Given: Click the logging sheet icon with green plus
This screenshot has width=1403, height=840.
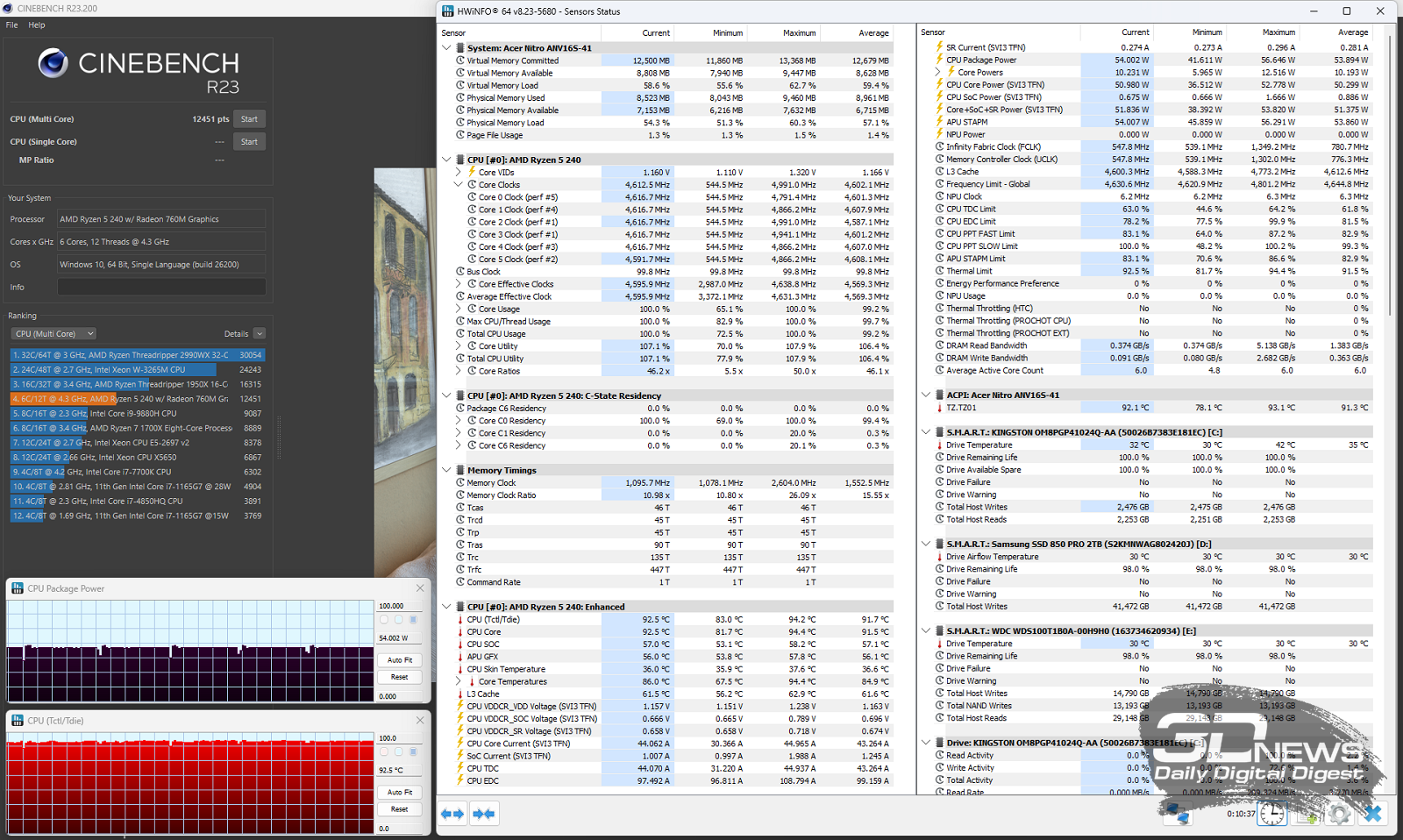Looking at the screenshot, I should pos(1307,814).
